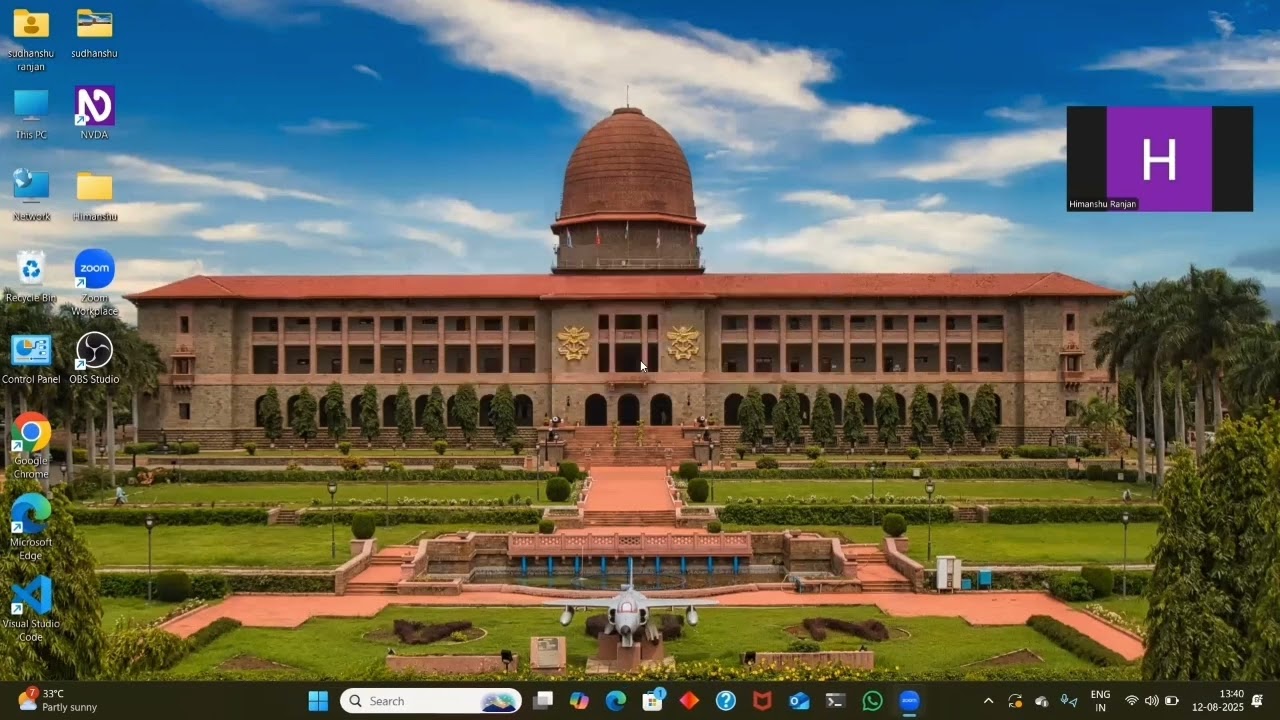This screenshot has height=720, width=1280.
Task: Open the clock showing 13:40 12-08-2025
Action: point(1218,701)
